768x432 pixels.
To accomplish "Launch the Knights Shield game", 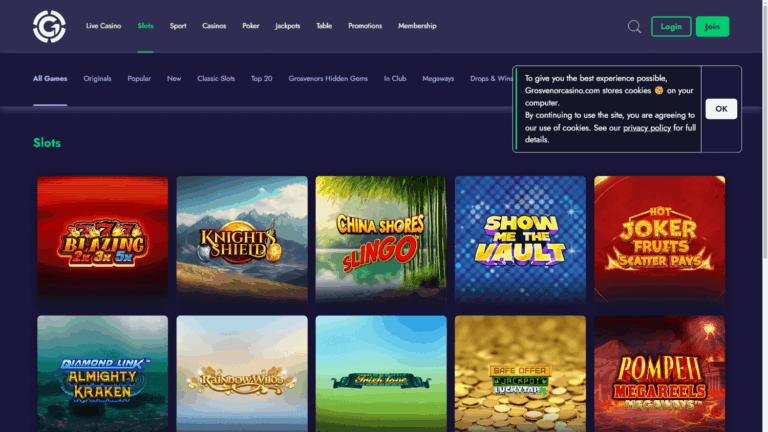I will [242, 240].
